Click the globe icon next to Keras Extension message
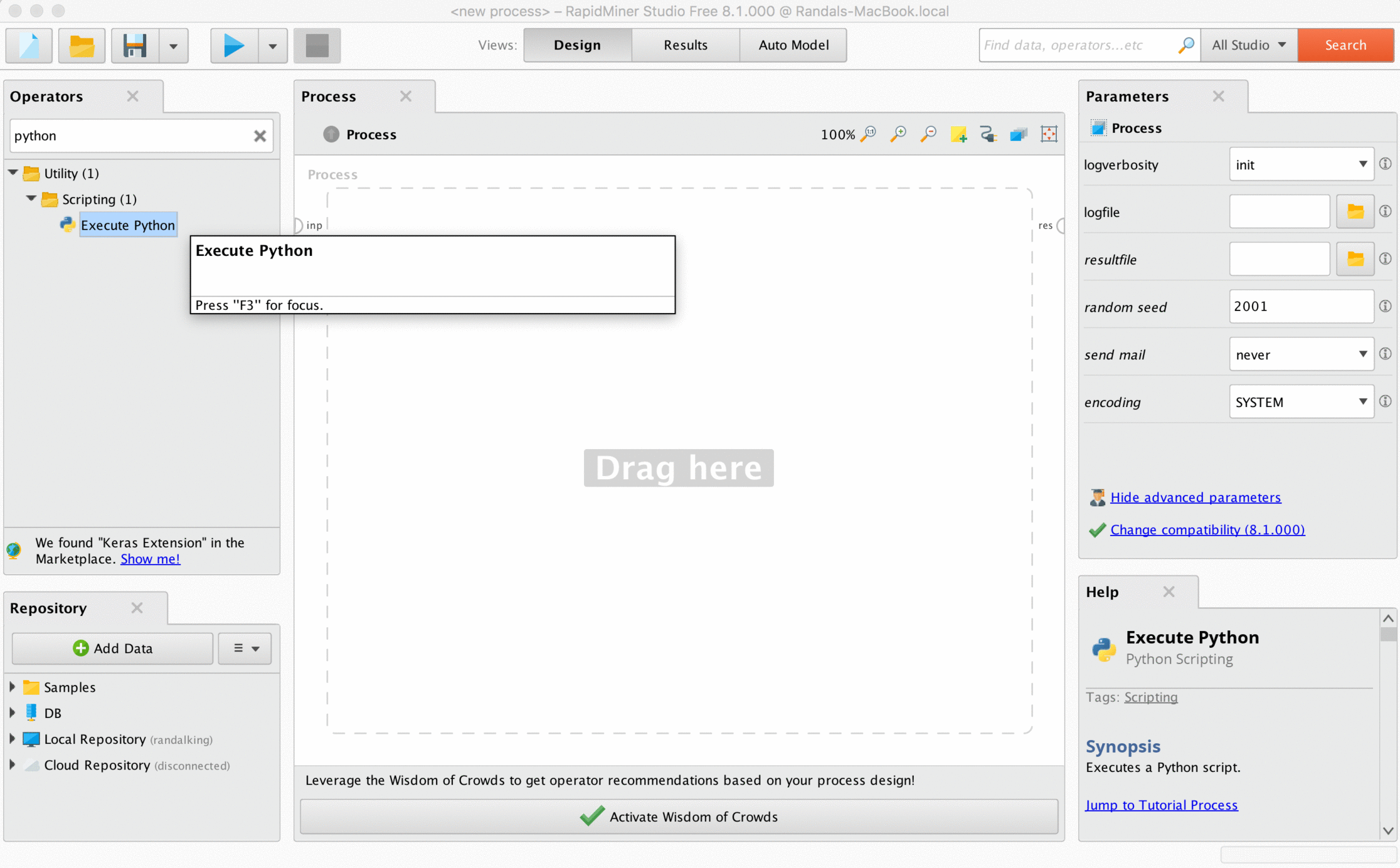This screenshot has width=1400, height=868. tap(14, 550)
